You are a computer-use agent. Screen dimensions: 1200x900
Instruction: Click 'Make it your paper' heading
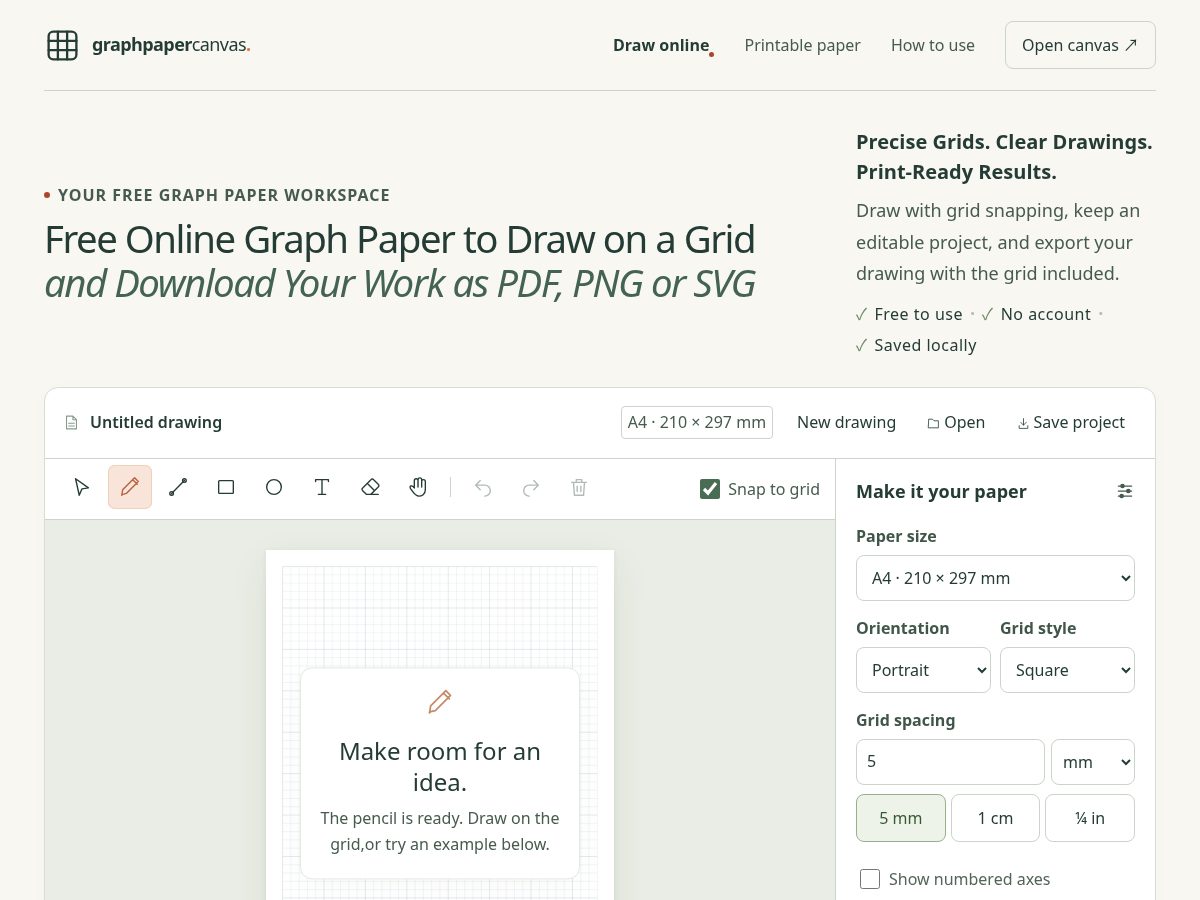pos(941,491)
